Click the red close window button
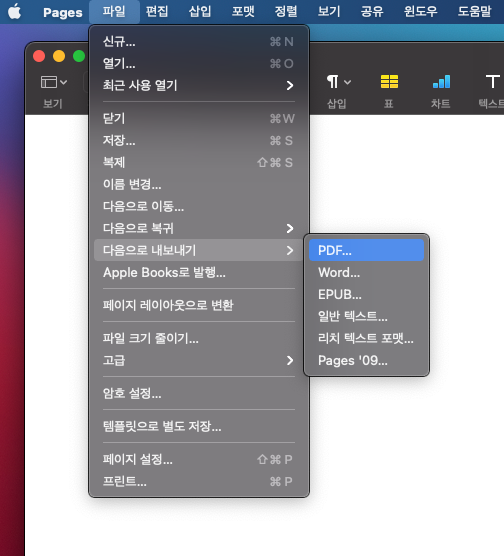 [x=39, y=56]
